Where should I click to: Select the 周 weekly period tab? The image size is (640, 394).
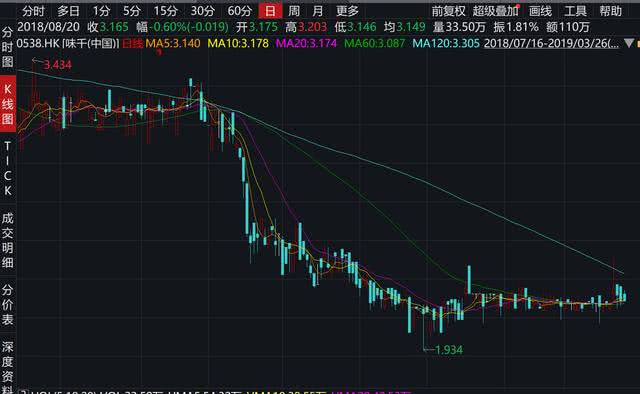click(294, 11)
